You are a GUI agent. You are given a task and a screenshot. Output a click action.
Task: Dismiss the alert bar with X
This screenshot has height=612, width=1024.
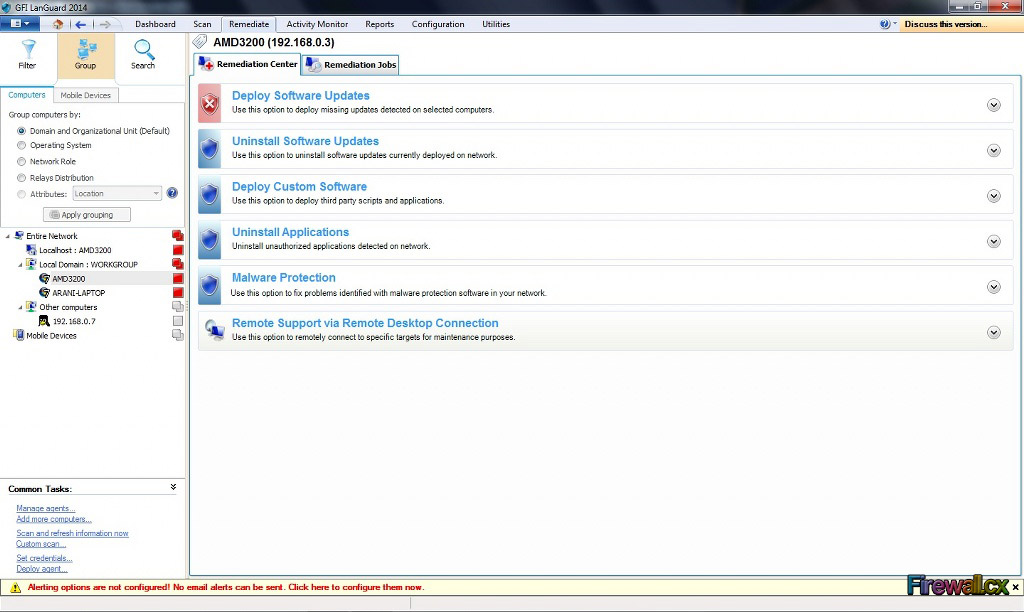click(1016, 587)
